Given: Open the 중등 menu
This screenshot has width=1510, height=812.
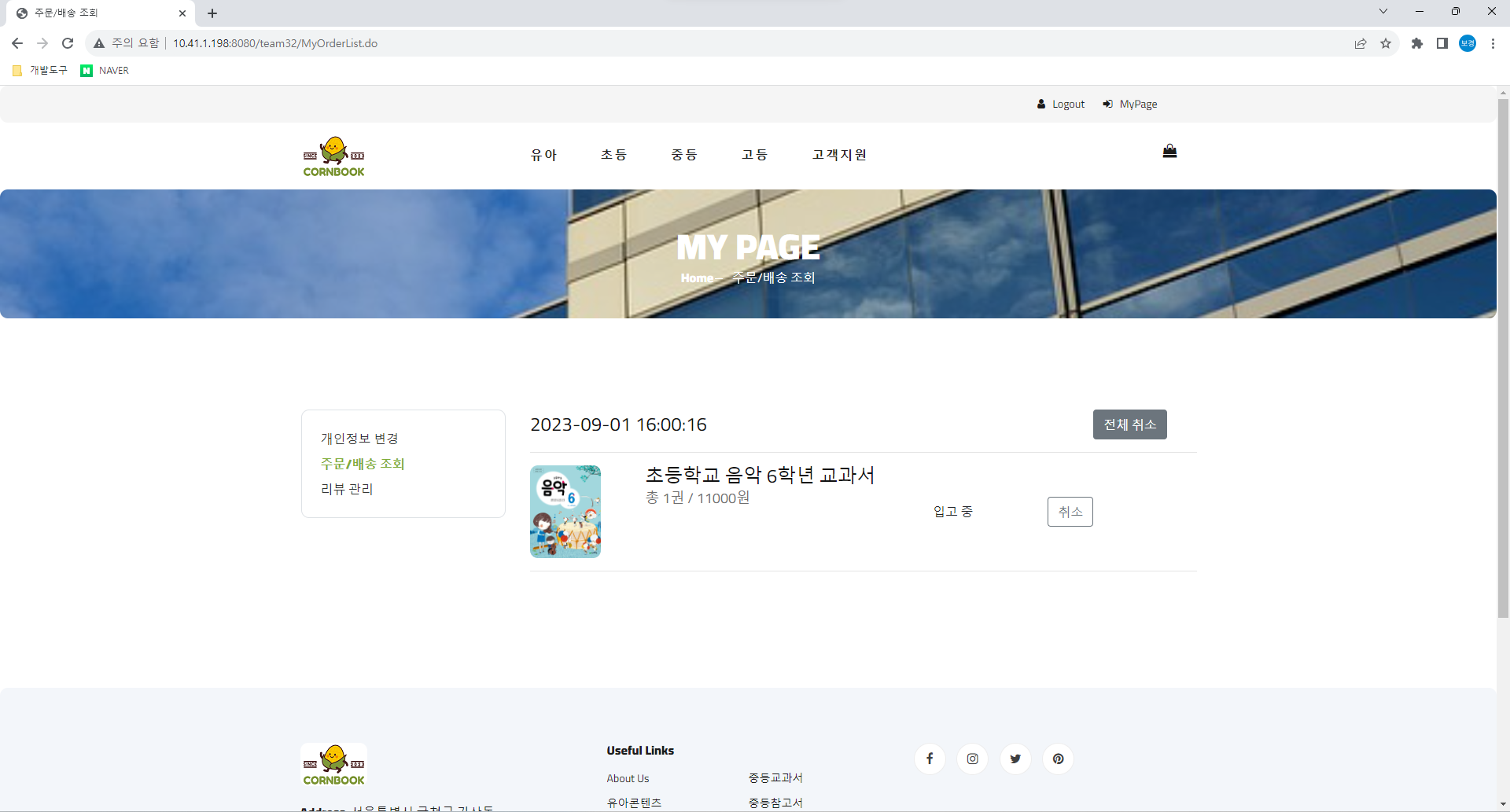Looking at the screenshot, I should [684, 155].
